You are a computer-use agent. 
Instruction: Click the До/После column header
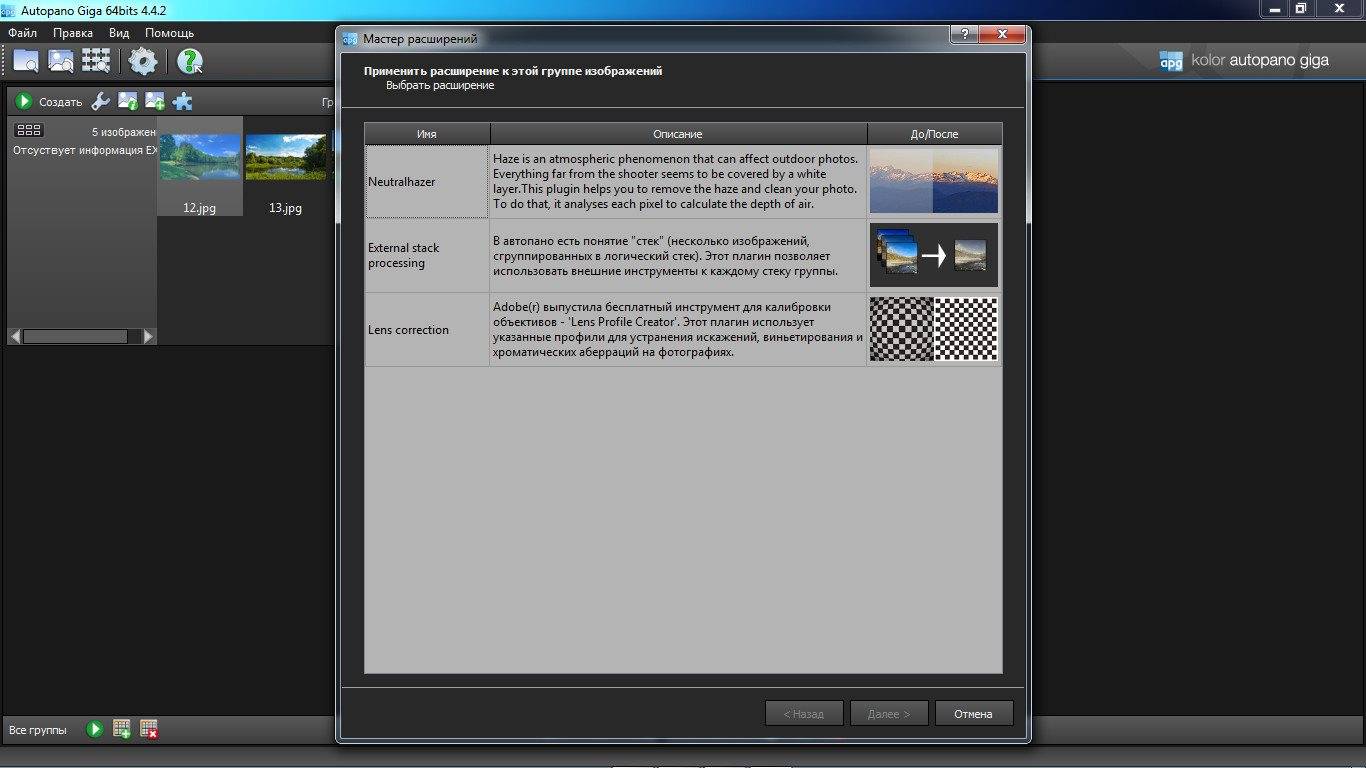[x=934, y=134]
